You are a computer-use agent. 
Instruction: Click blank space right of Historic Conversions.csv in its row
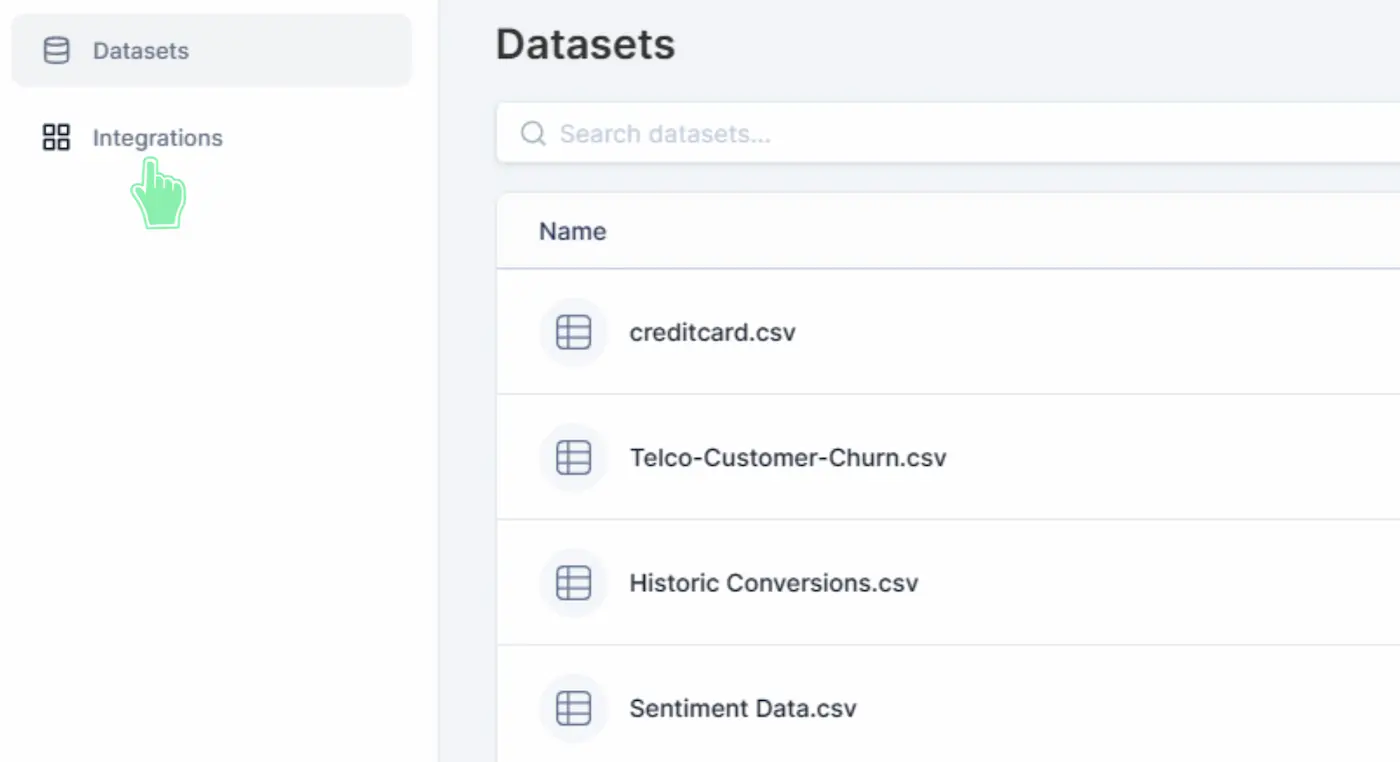click(1150, 583)
